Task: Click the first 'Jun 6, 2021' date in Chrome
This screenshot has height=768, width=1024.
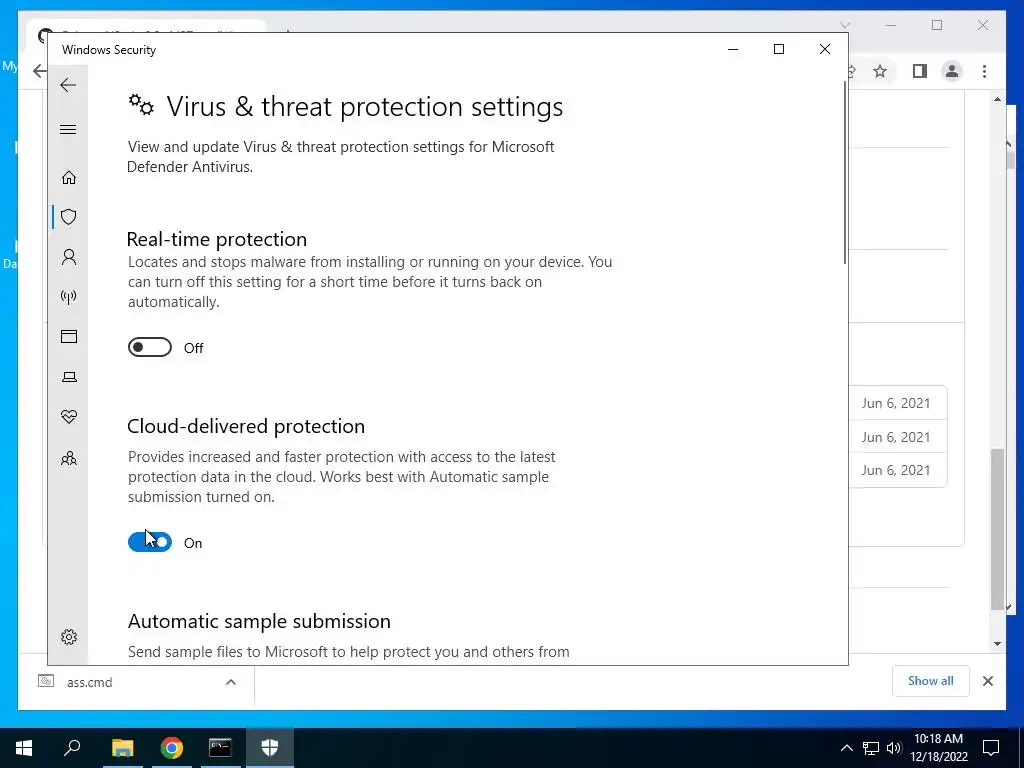Action: [x=895, y=403]
